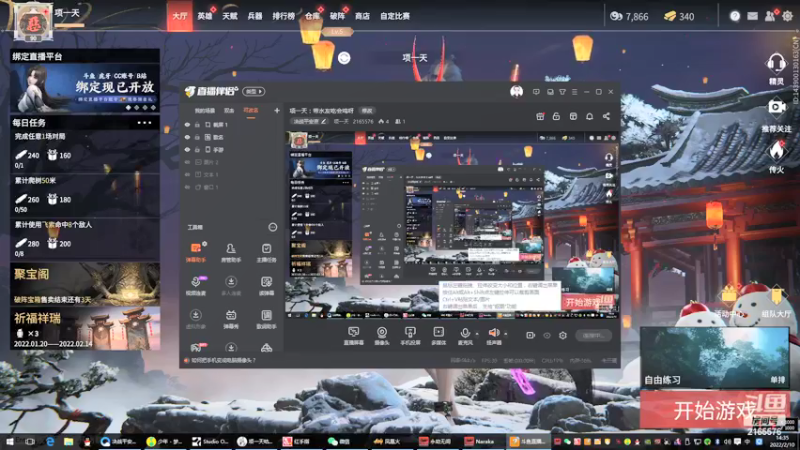The height and width of the screenshot is (450, 800).
Task: Edit the stream category tag with pencil
Action: pyautogui.click(x=309, y=121)
